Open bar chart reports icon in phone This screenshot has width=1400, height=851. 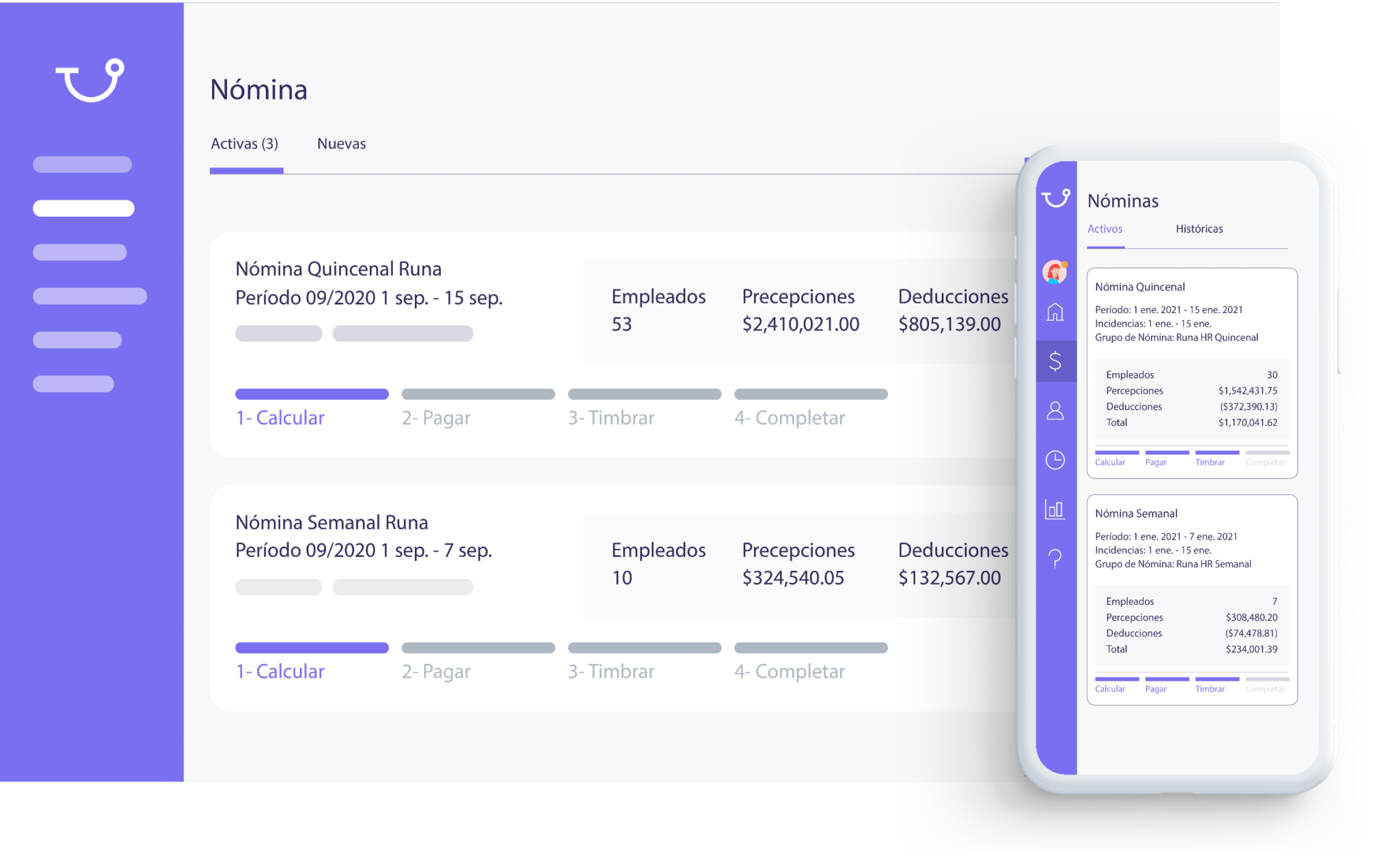(x=1055, y=509)
